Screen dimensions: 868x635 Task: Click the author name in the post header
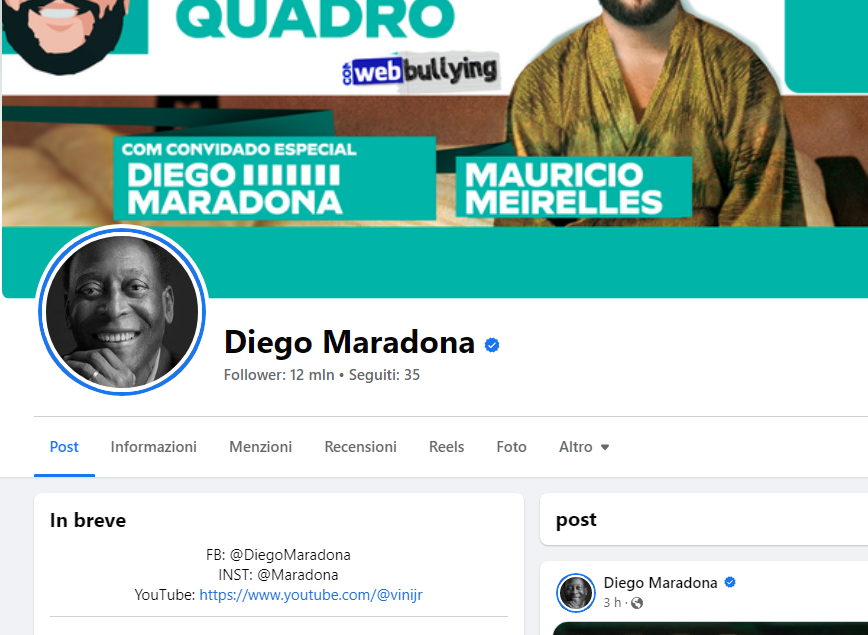coord(660,582)
